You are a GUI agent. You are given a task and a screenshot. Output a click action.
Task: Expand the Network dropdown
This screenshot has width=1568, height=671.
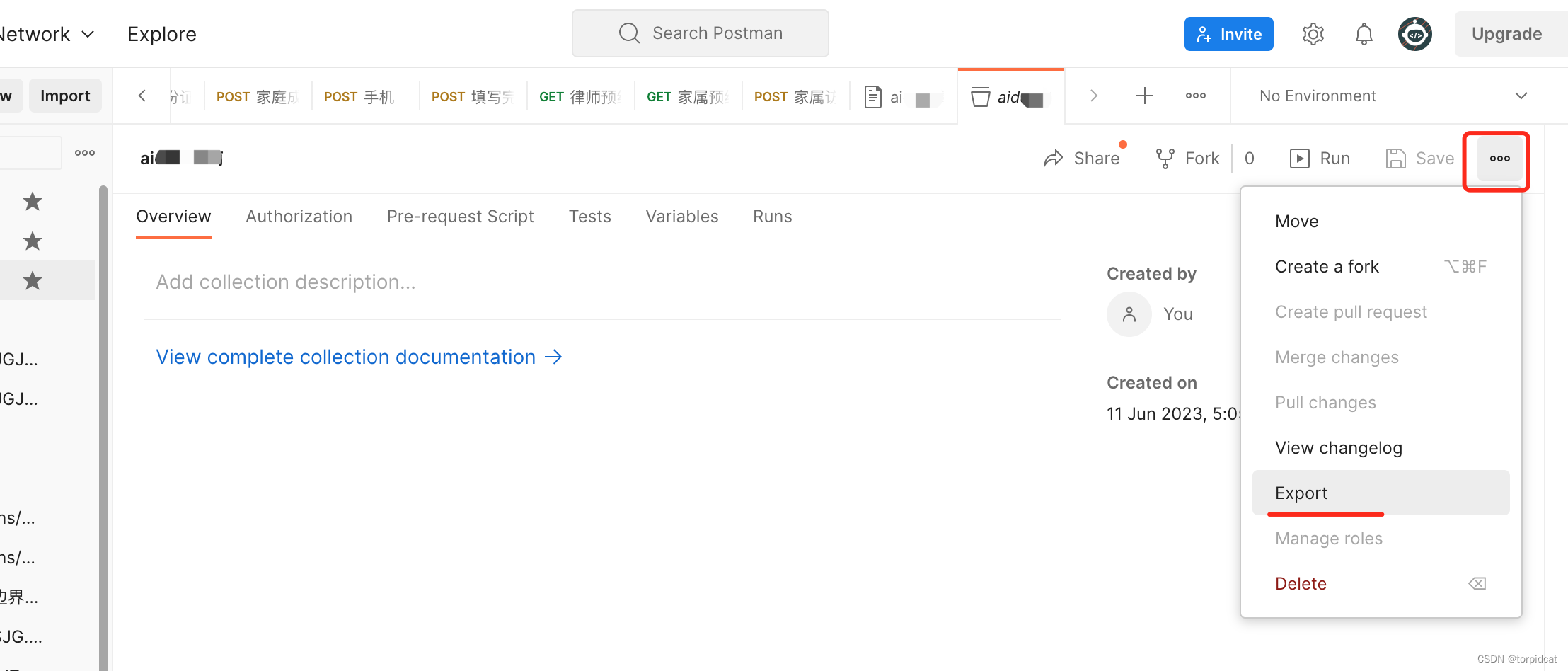[x=47, y=34]
